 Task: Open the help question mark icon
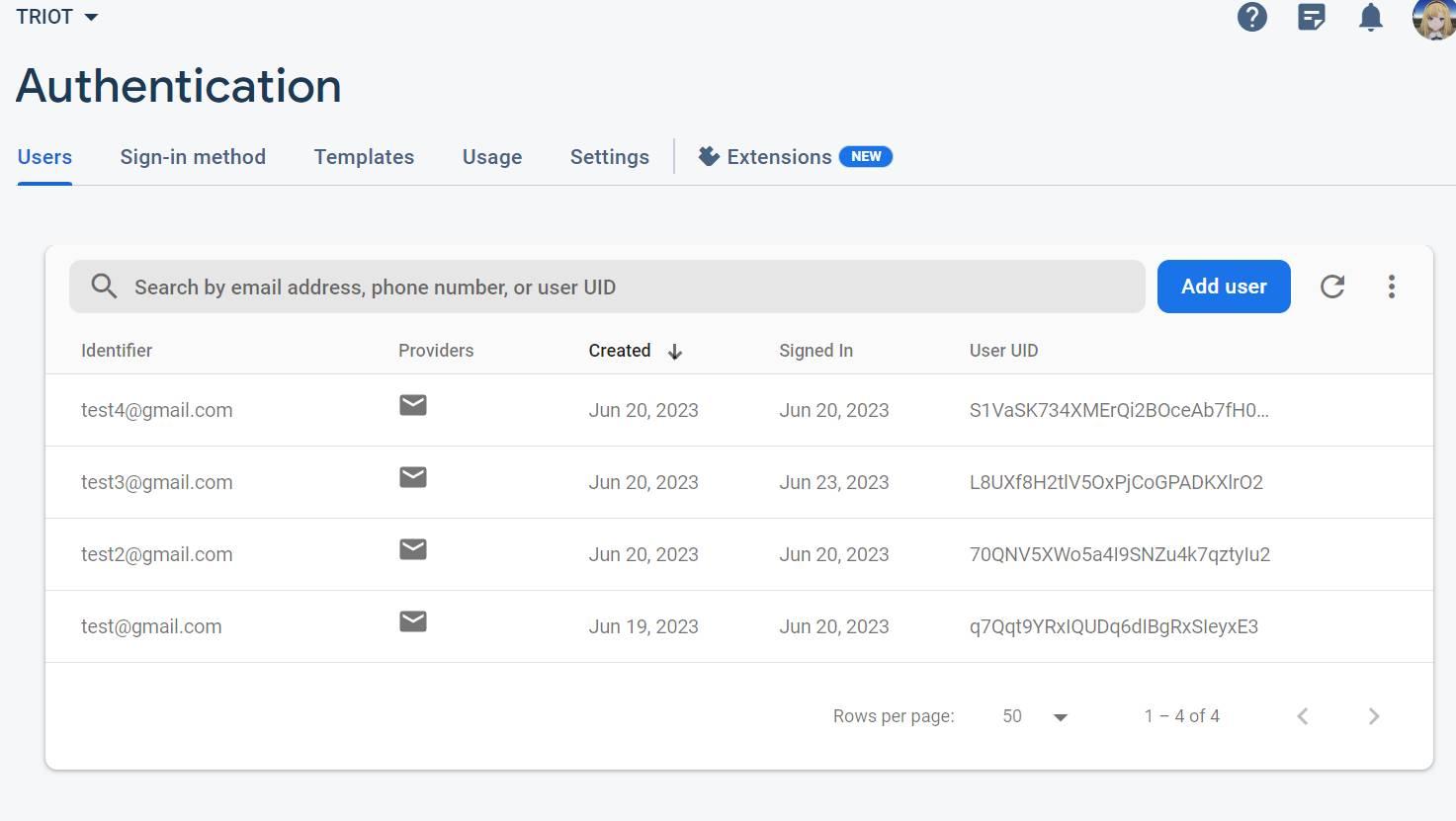click(1252, 17)
